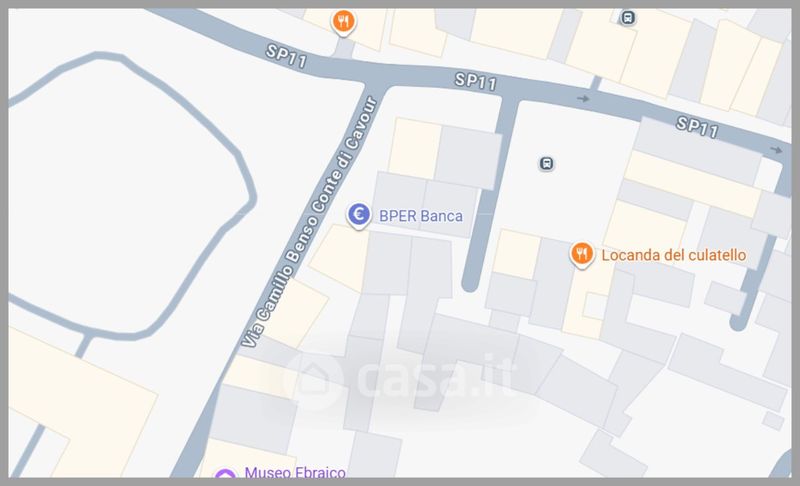The image size is (800, 486).
Task: Open the Locanda del culatello restaurant pin
Action: [x=582, y=255]
